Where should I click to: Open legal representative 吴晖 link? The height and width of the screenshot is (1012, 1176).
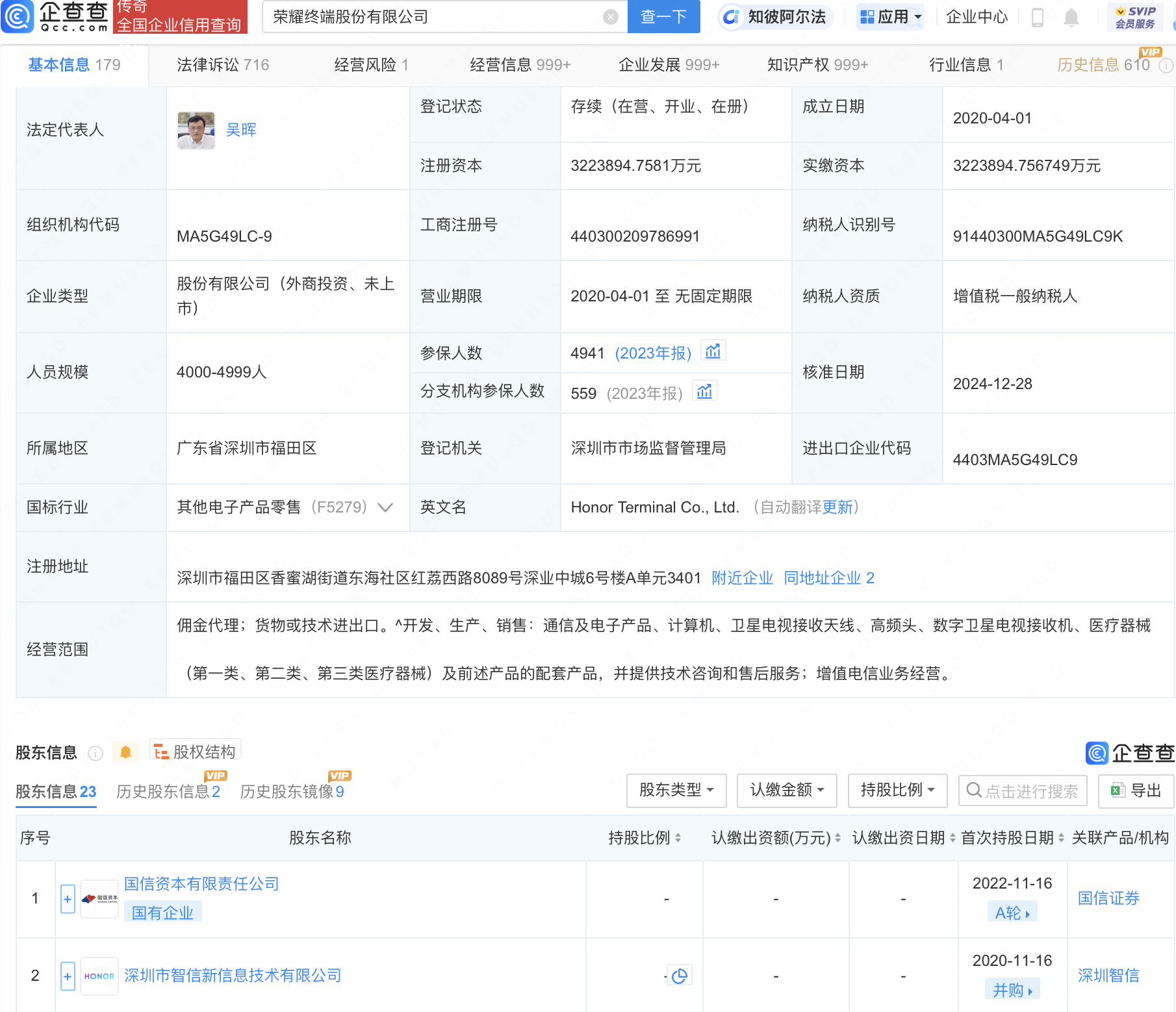pyautogui.click(x=241, y=130)
